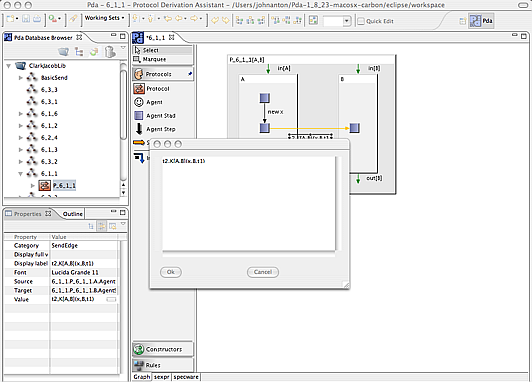Open the Working Sets dropdown
Screen dimensions: 532x382
[104, 18]
